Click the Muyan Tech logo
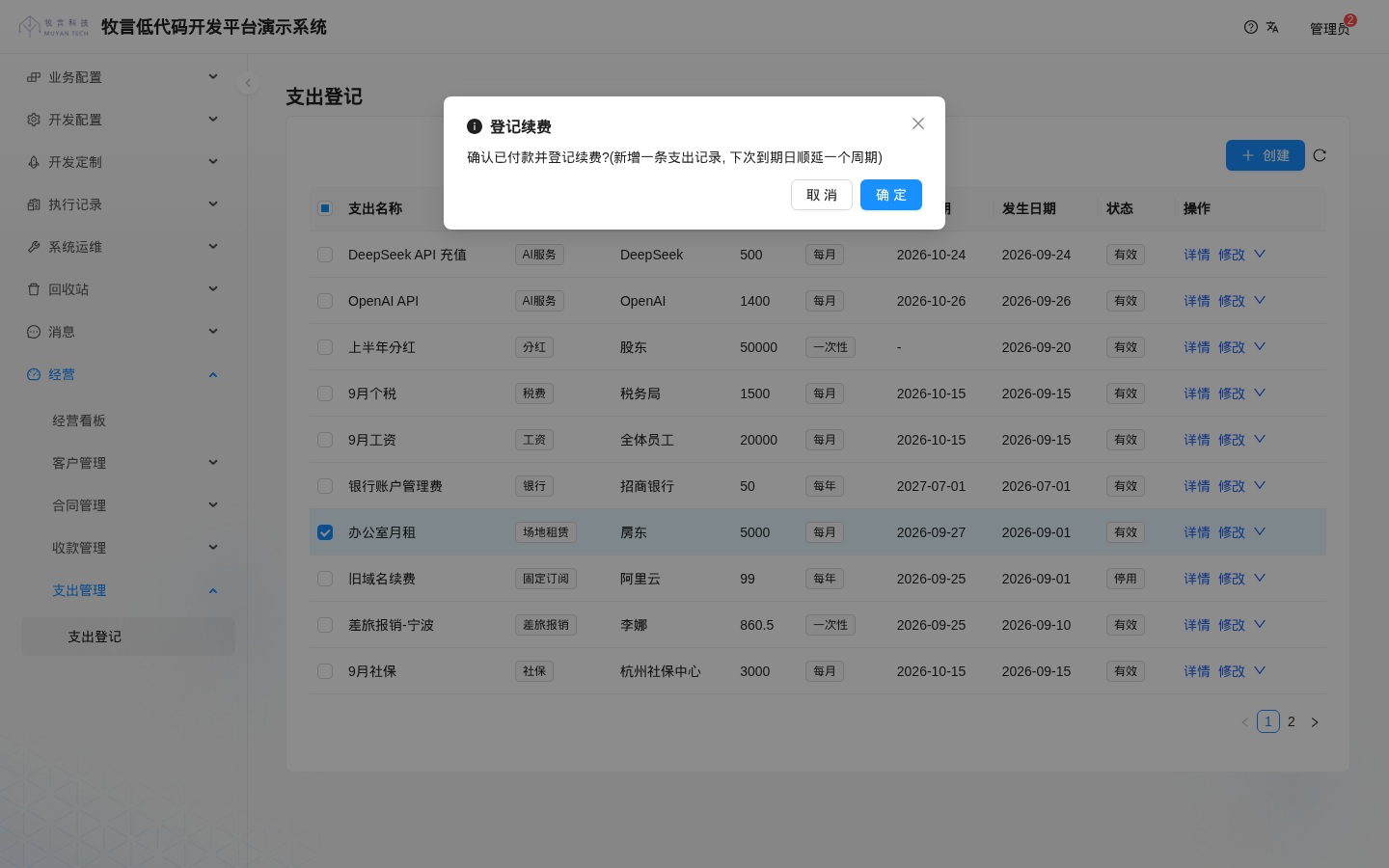 tap(54, 27)
